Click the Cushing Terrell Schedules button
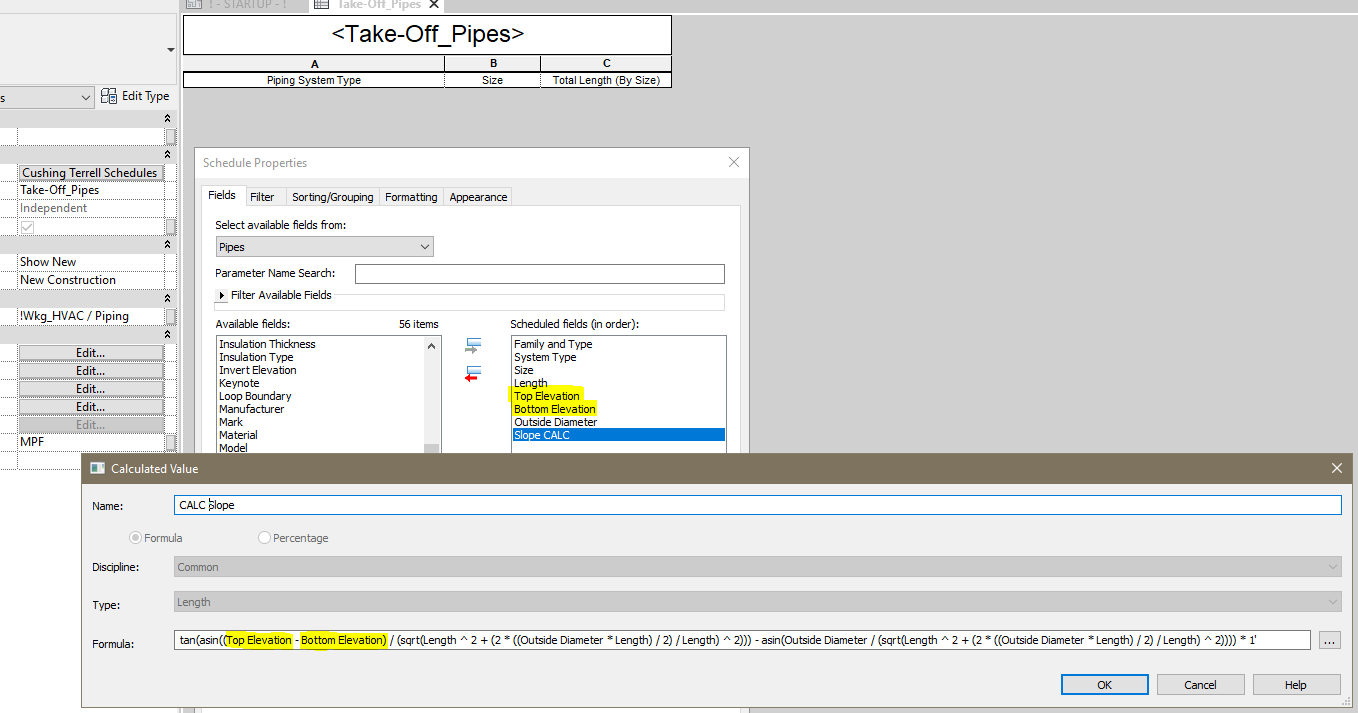1358x713 pixels. click(90, 173)
